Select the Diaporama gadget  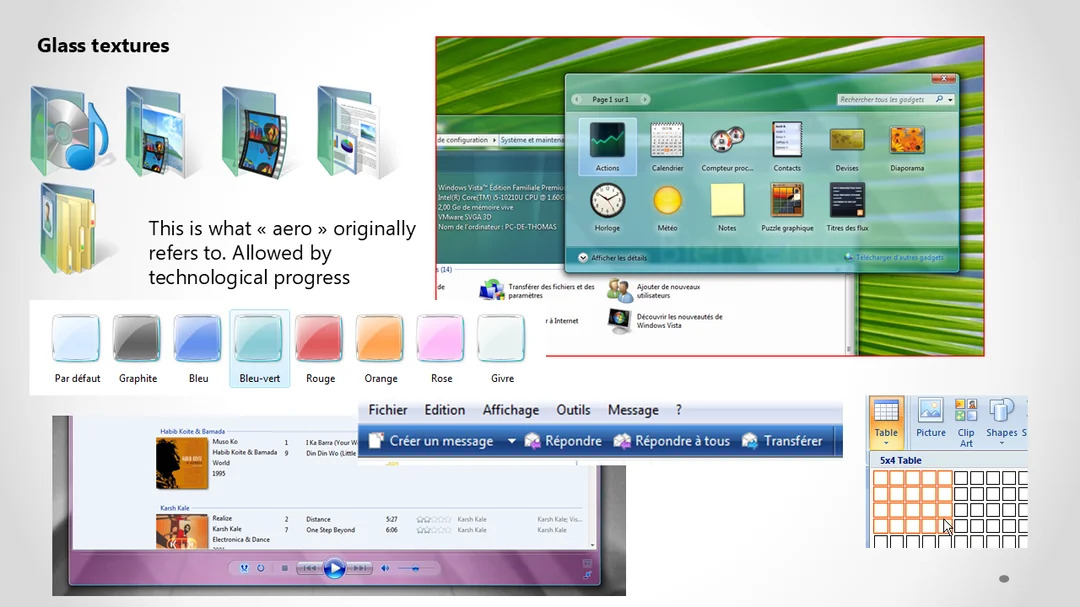click(x=906, y=146)
